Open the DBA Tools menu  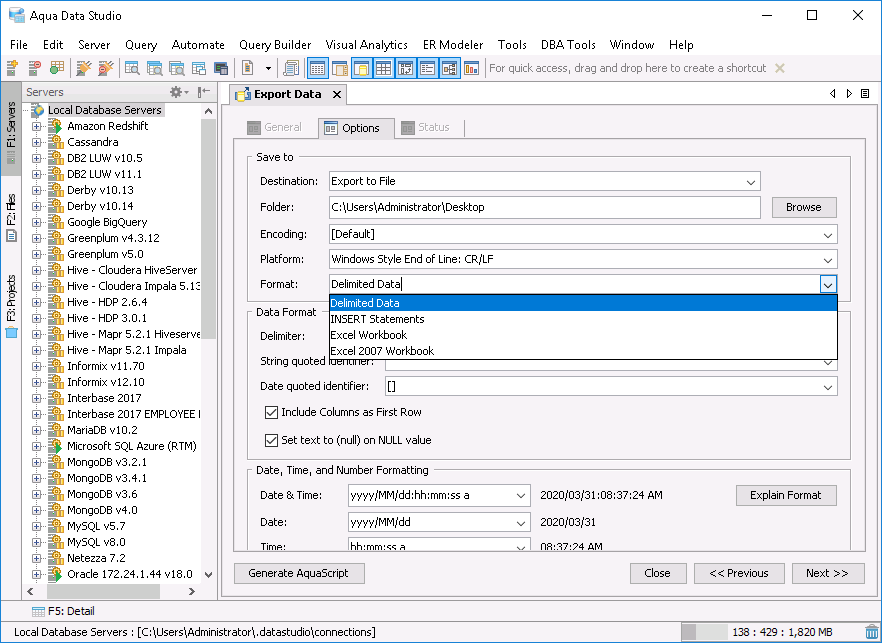(568, 45)
